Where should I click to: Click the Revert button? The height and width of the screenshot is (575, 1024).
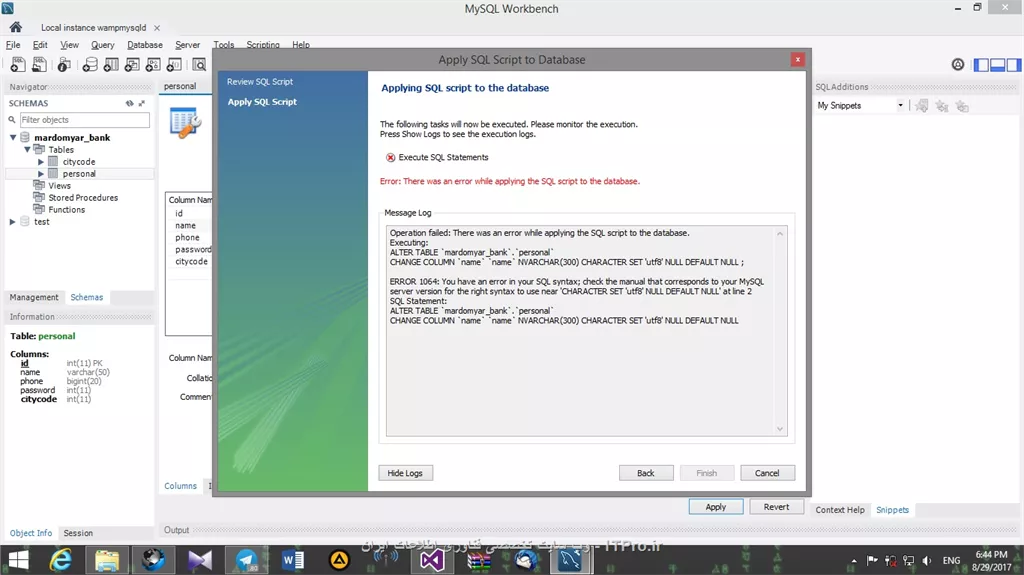click(x=776, y=506)
